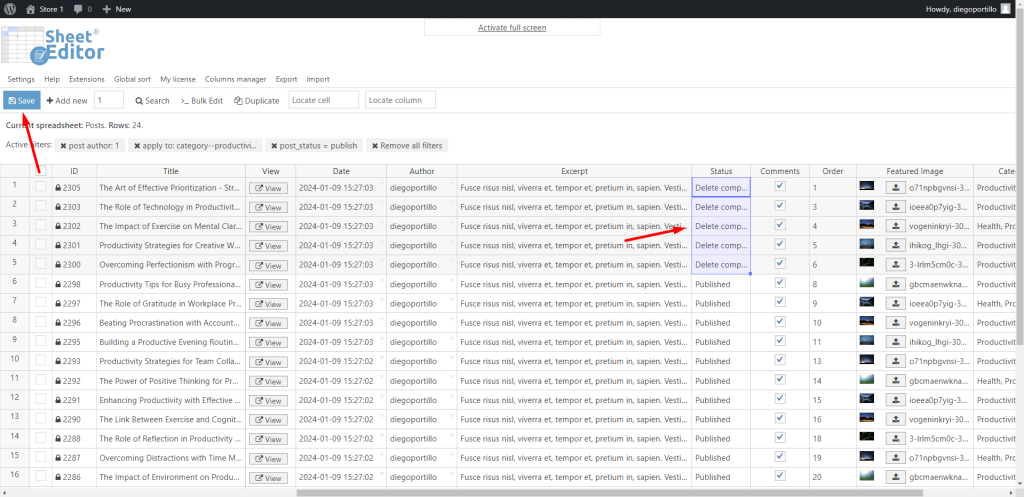Click upload image icon for post 2305
The image size is (1024, 497).
(895, 188)
